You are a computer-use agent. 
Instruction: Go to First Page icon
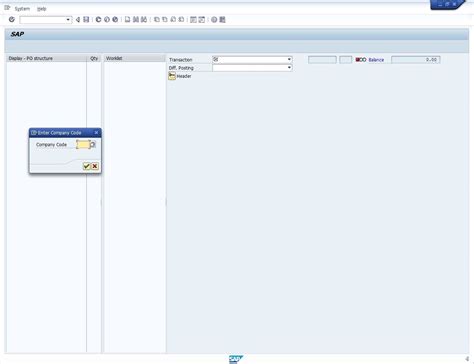156,20
